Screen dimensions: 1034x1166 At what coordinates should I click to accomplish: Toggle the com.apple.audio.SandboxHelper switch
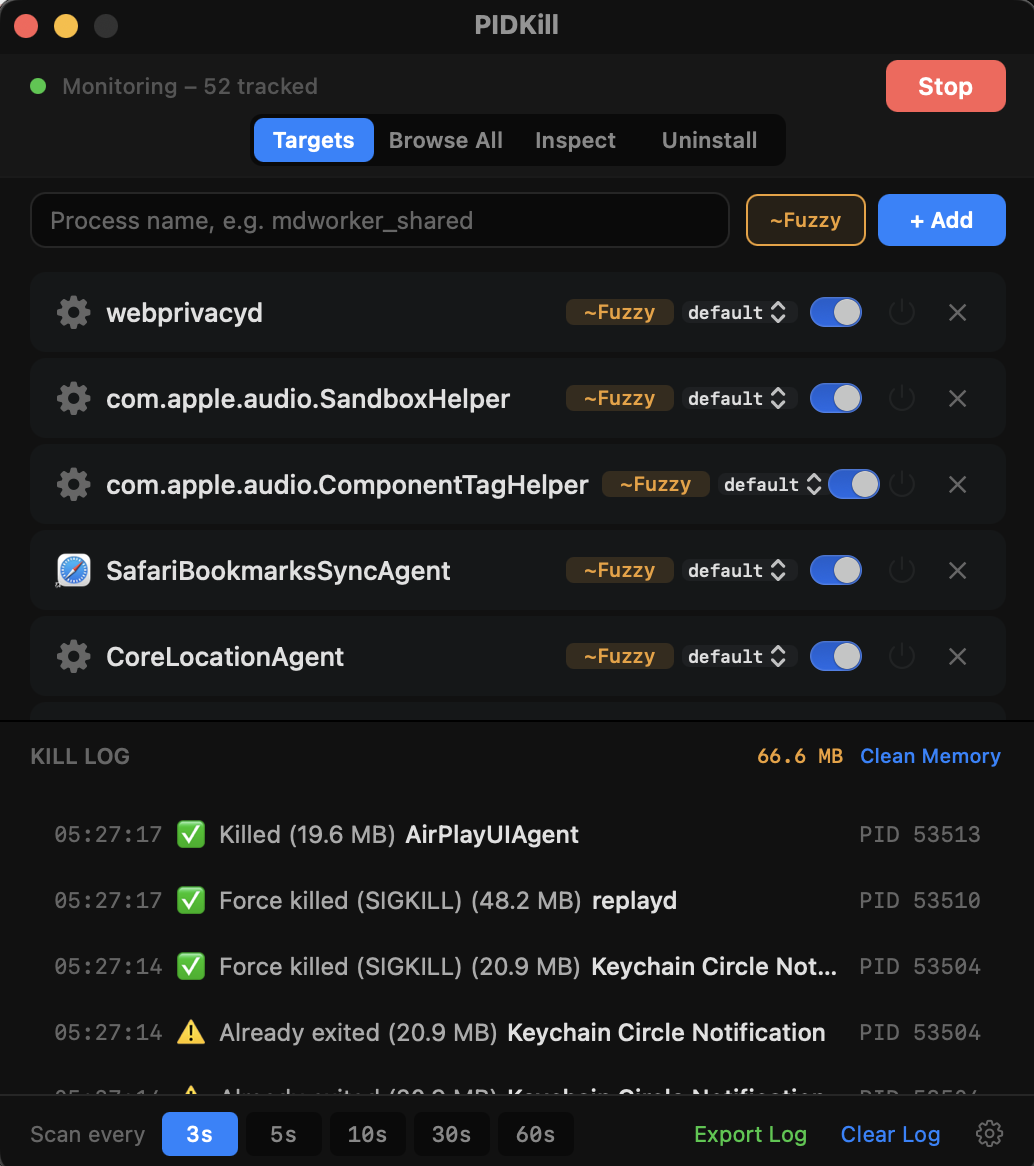tap(835, 399)
